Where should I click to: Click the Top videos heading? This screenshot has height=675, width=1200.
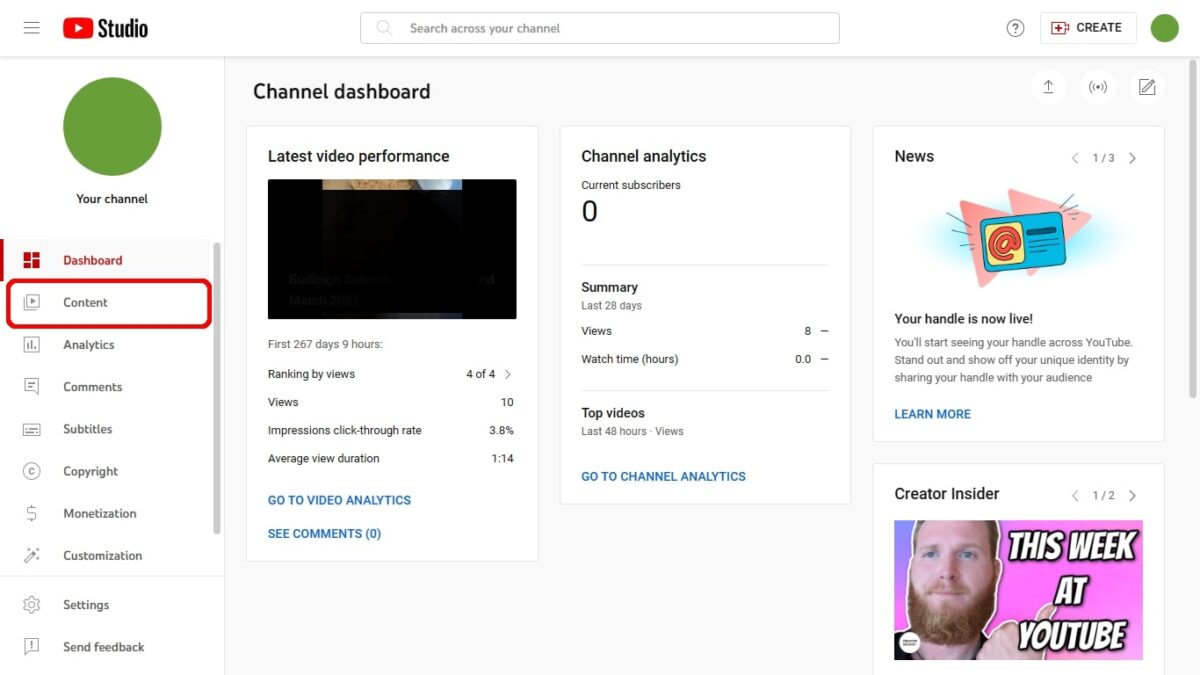click(613, 413)
